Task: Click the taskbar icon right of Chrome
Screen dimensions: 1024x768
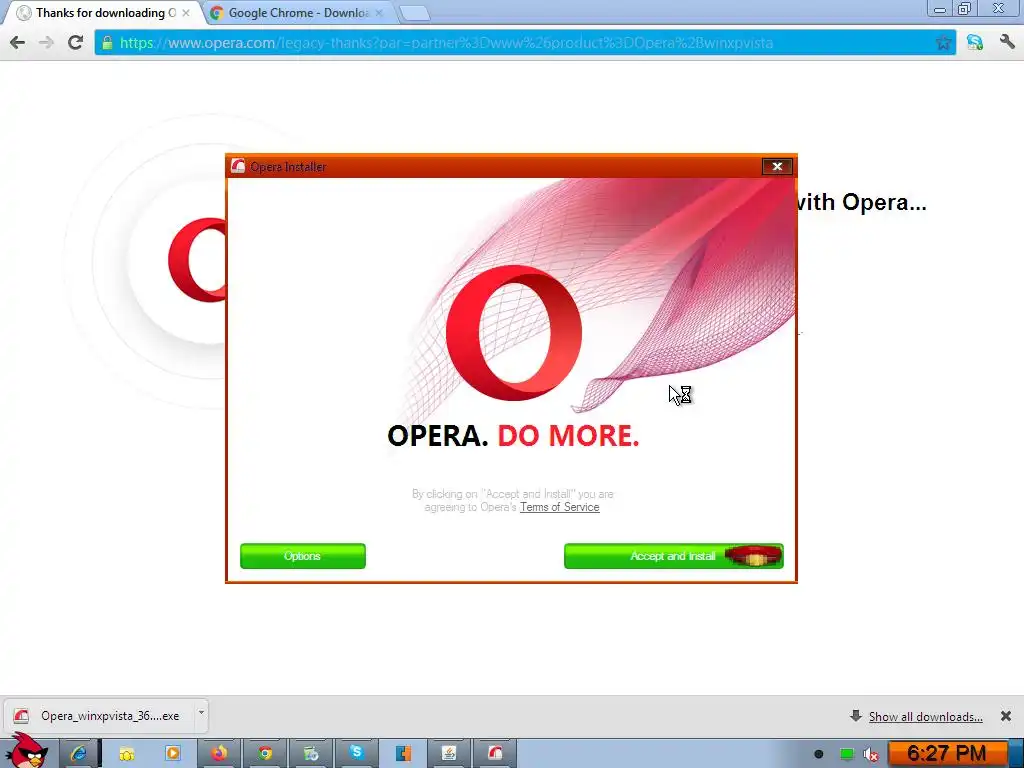Action: tap(311, 754)
